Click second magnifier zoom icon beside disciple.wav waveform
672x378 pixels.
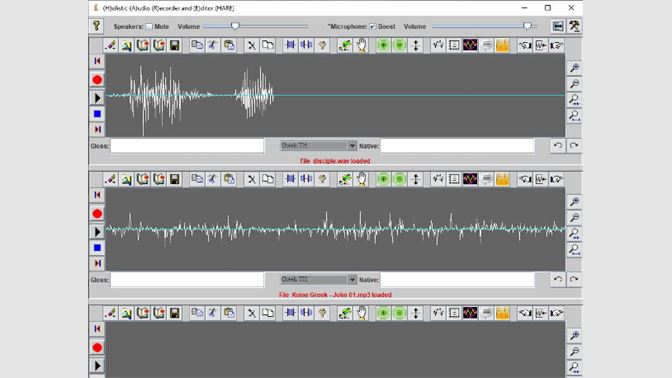574,84
